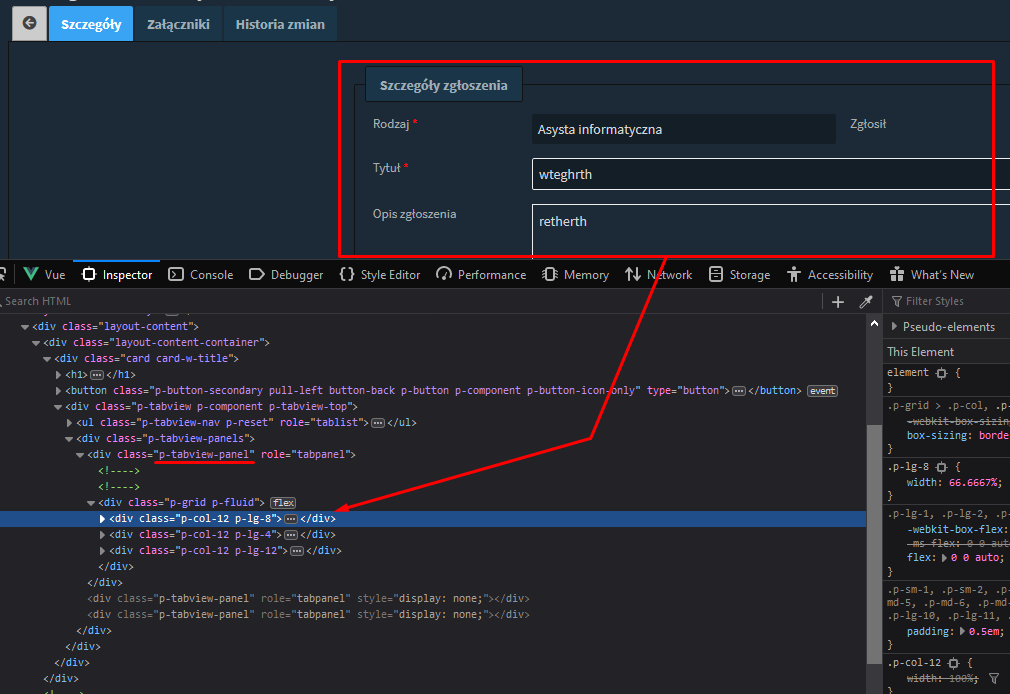Click the Opis zgłoszenia text area
The height and width of the screenshot is (694, 1010).
click(770, 231)
